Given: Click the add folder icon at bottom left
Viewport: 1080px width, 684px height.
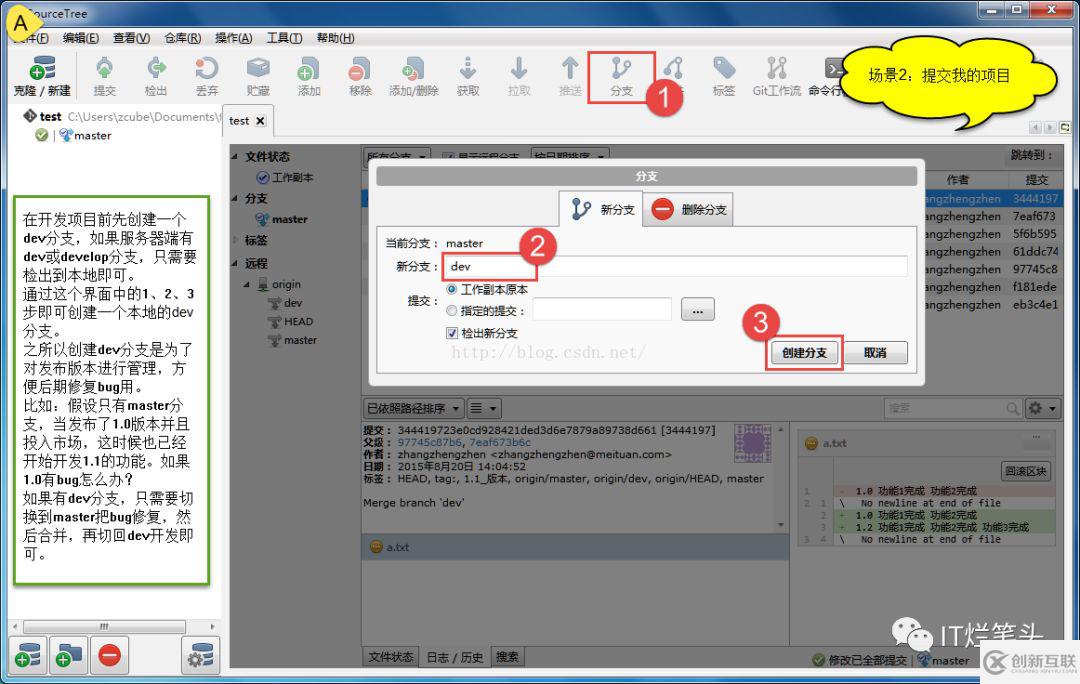Looking at the screenshot, I should click(68, 655).
